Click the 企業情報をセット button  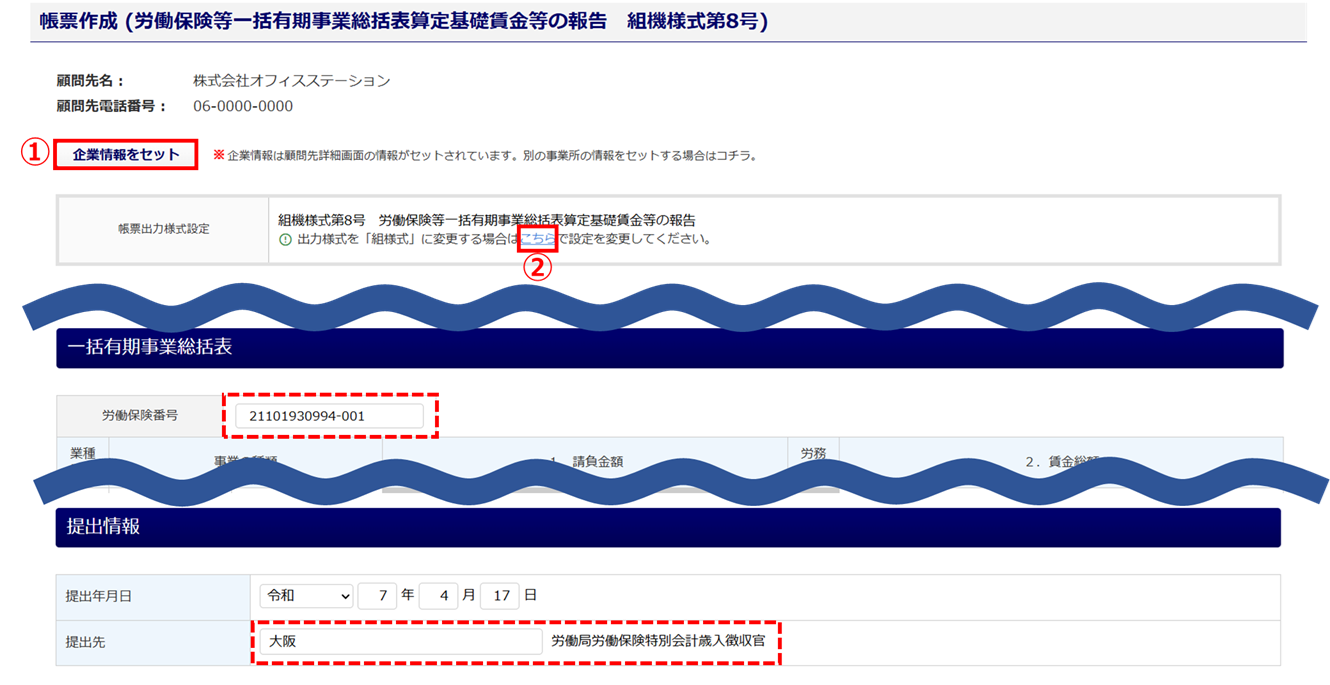point(126,155)
